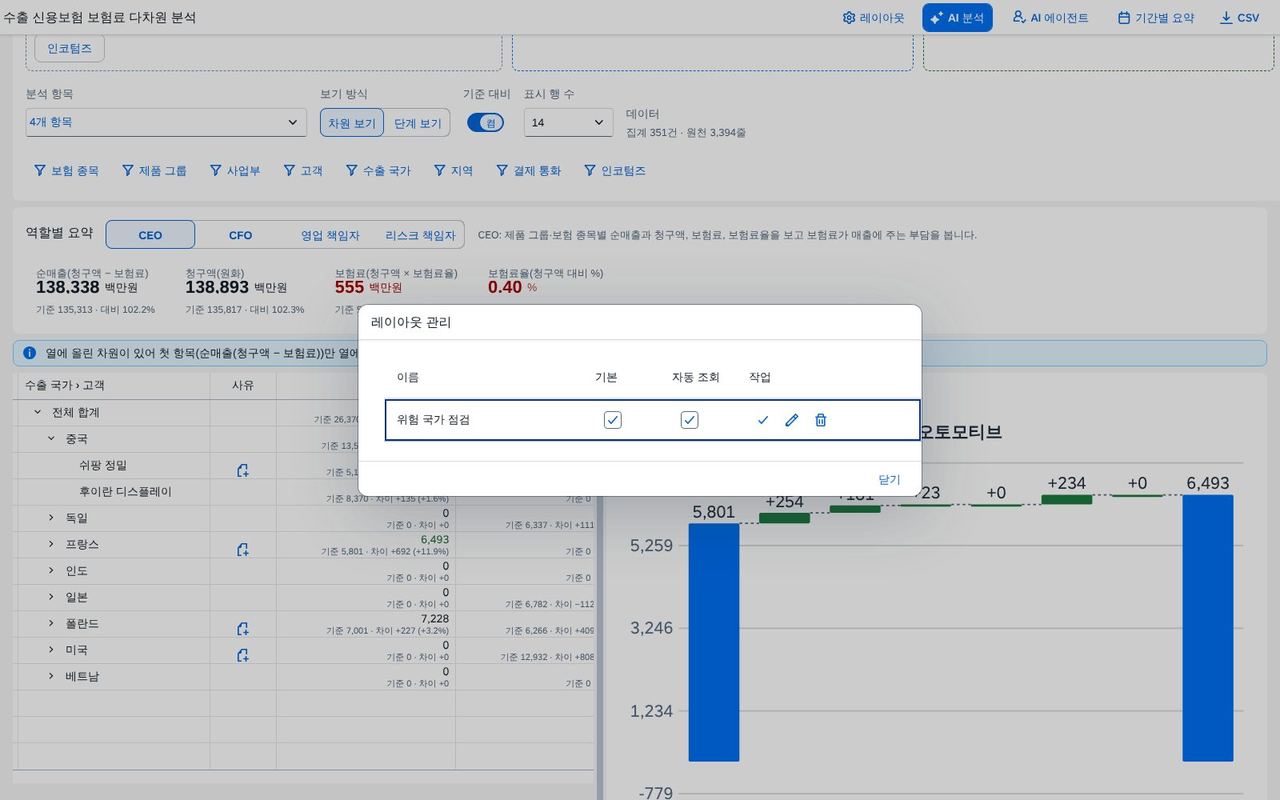
Task: Switch to 차원 보기 view mode
Action: pyautogui.click(x=352, y=123)
